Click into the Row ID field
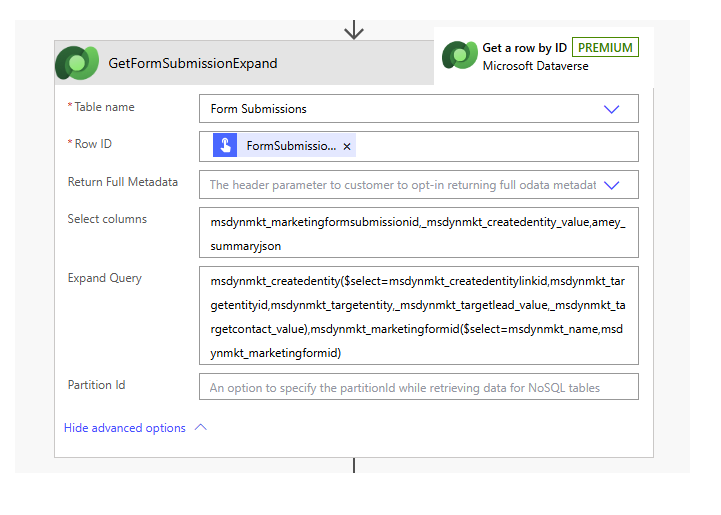 (418, 146)
